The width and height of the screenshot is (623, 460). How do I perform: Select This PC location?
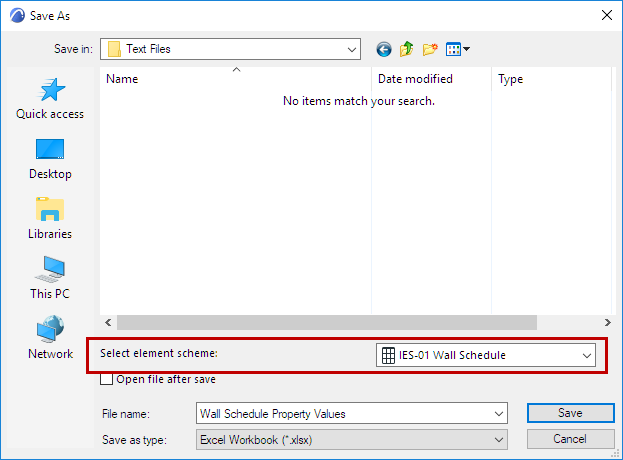click(x=50, y=278)
